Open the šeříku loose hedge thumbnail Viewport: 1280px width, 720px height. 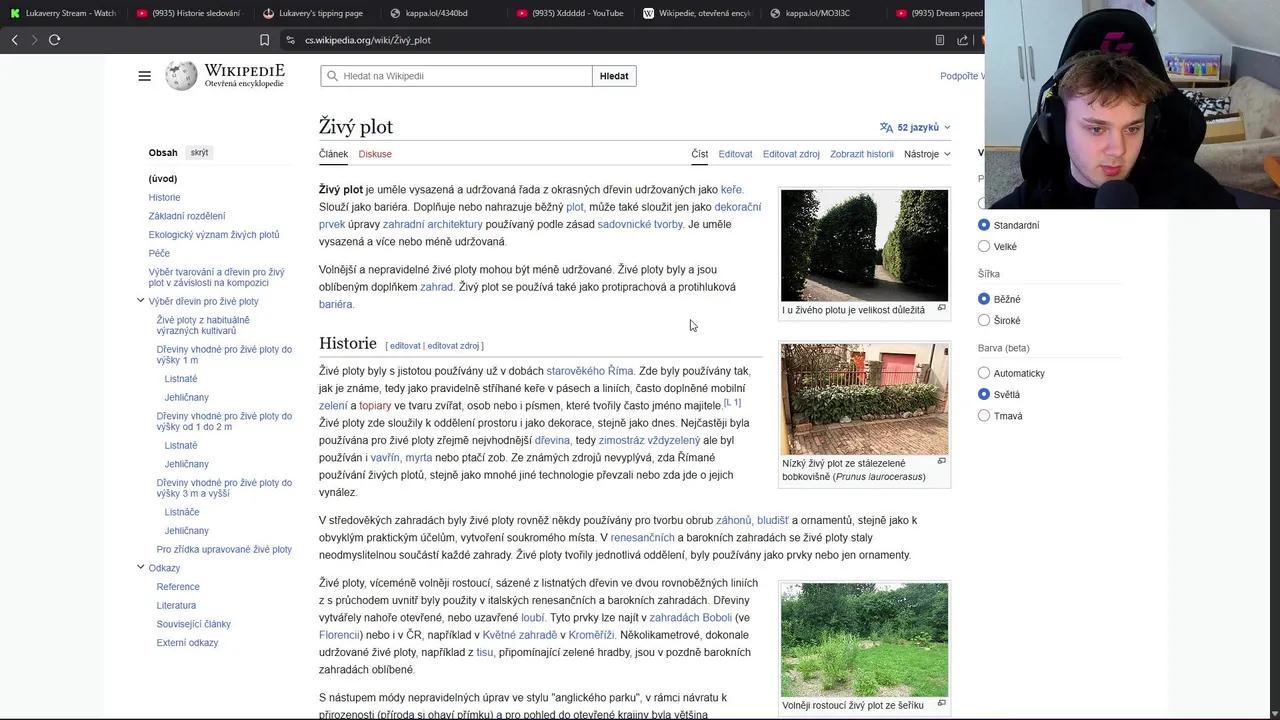864,640
